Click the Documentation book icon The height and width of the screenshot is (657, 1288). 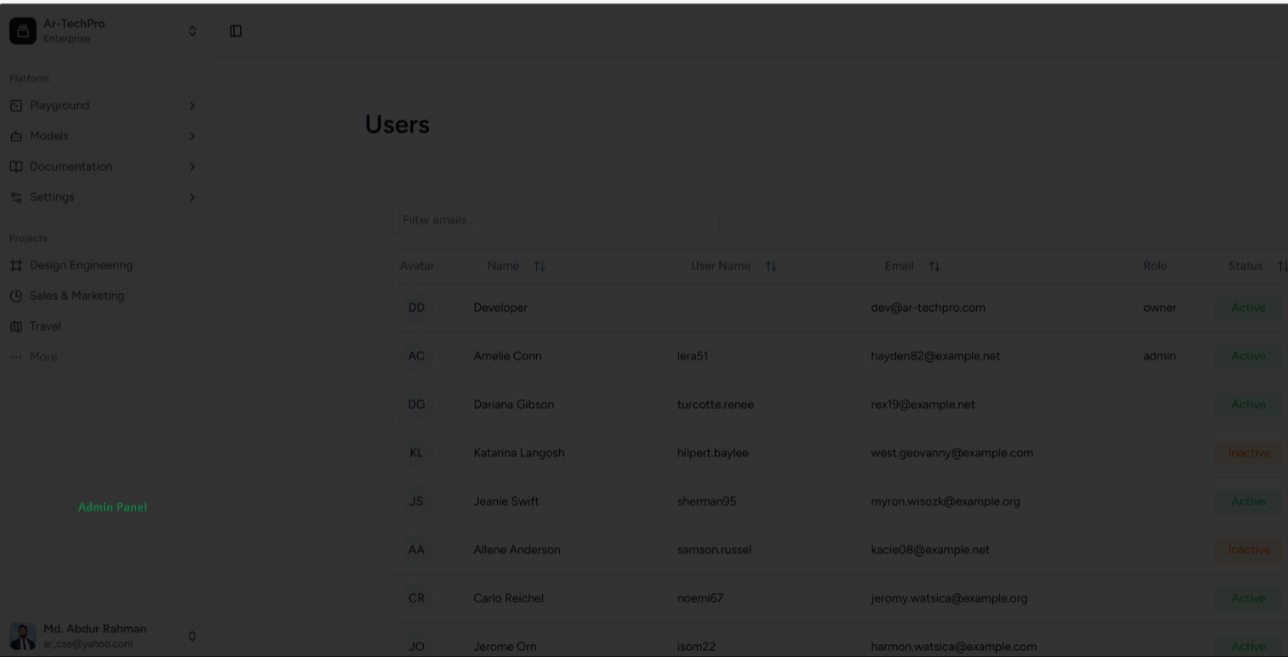[15, 166]
